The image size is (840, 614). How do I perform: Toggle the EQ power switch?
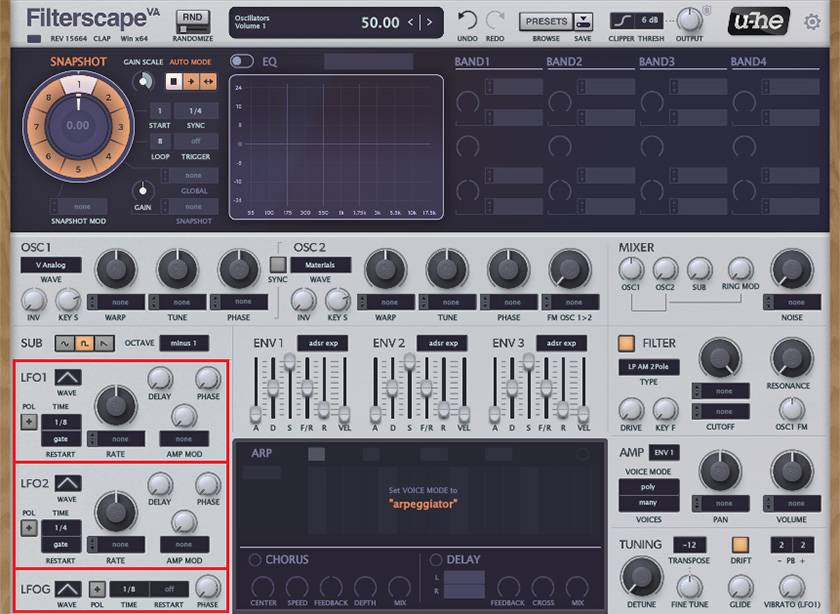point(242,61)
